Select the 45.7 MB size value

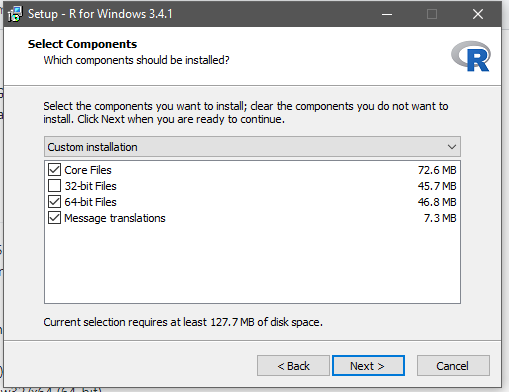pos(437,186)
